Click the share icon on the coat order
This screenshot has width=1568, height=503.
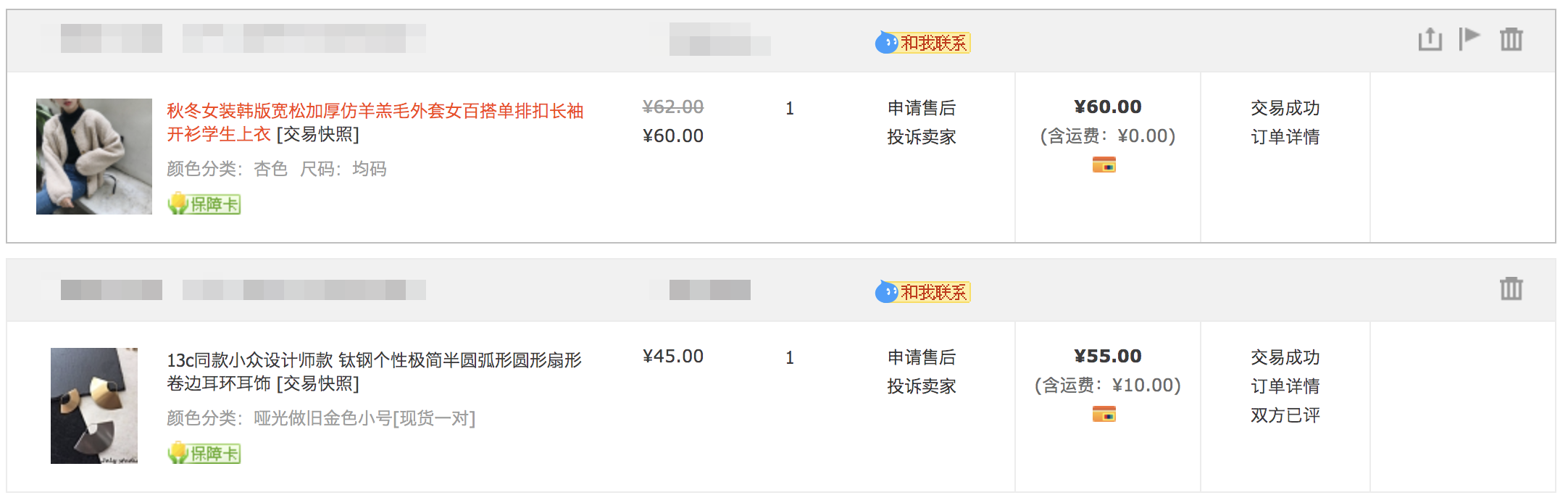coord(1430,39)
